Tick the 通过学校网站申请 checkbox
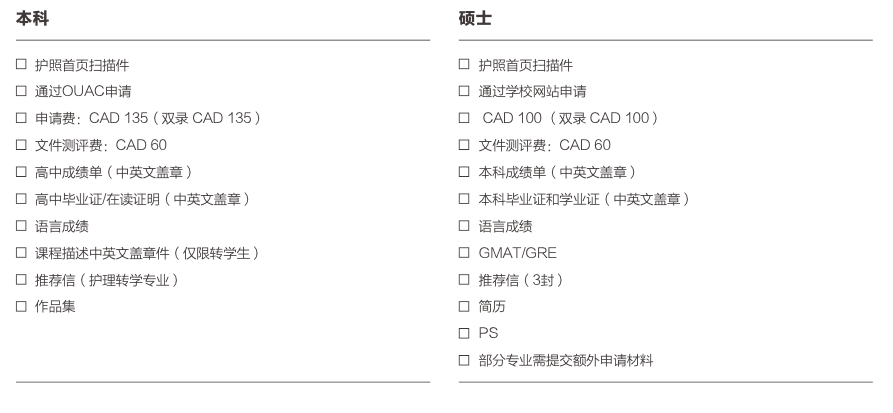 point(464,92)
